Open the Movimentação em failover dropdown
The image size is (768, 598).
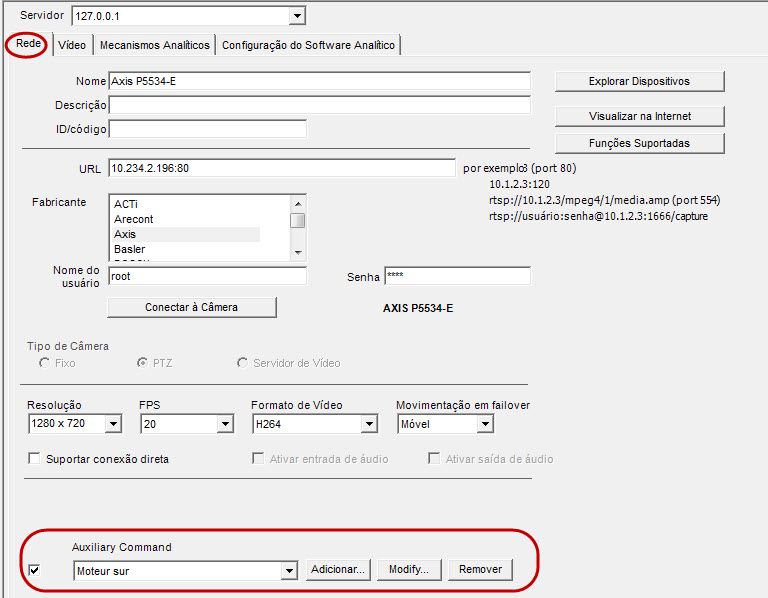(485, 424)
